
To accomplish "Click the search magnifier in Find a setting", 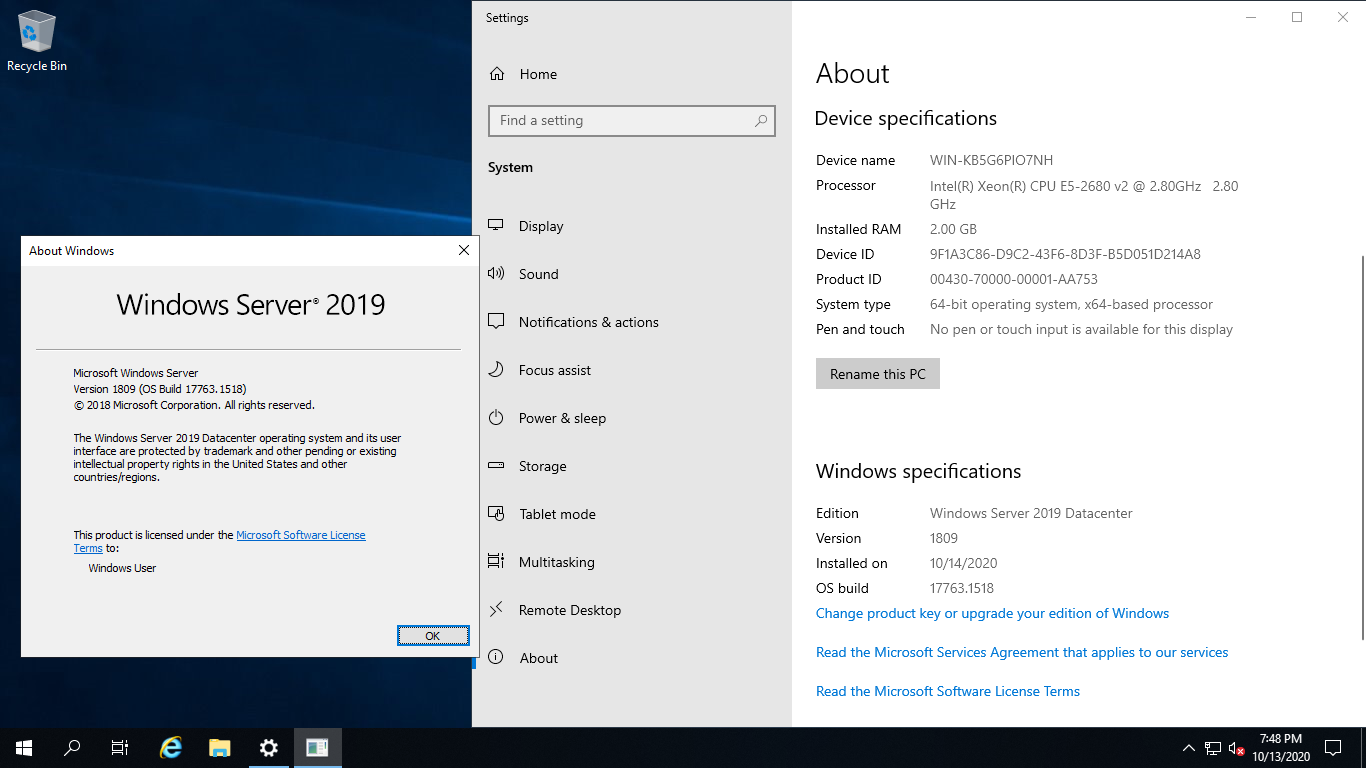I will click(x=761, y=120).
